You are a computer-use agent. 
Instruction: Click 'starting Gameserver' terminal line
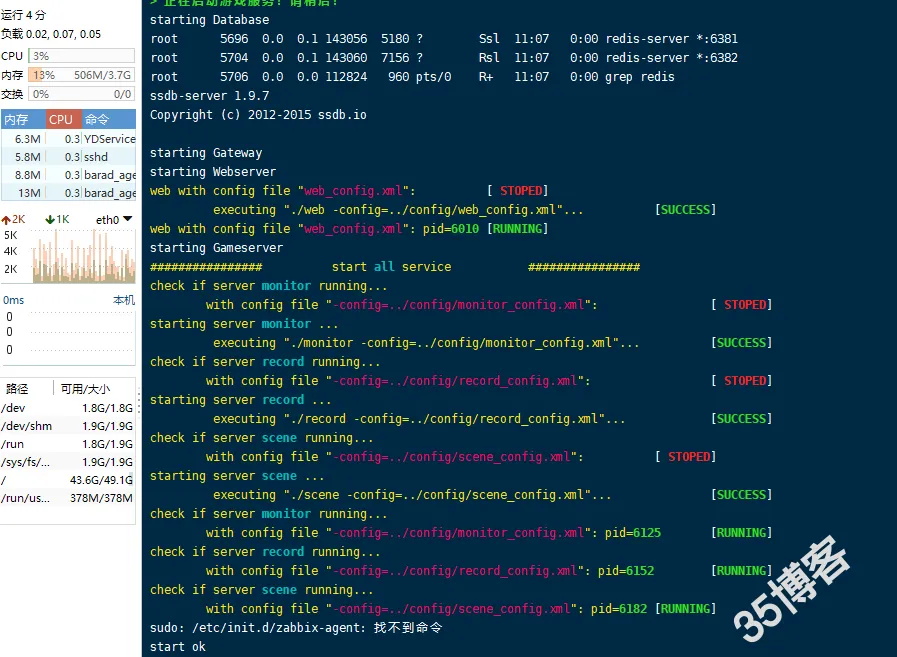[216, 248]
